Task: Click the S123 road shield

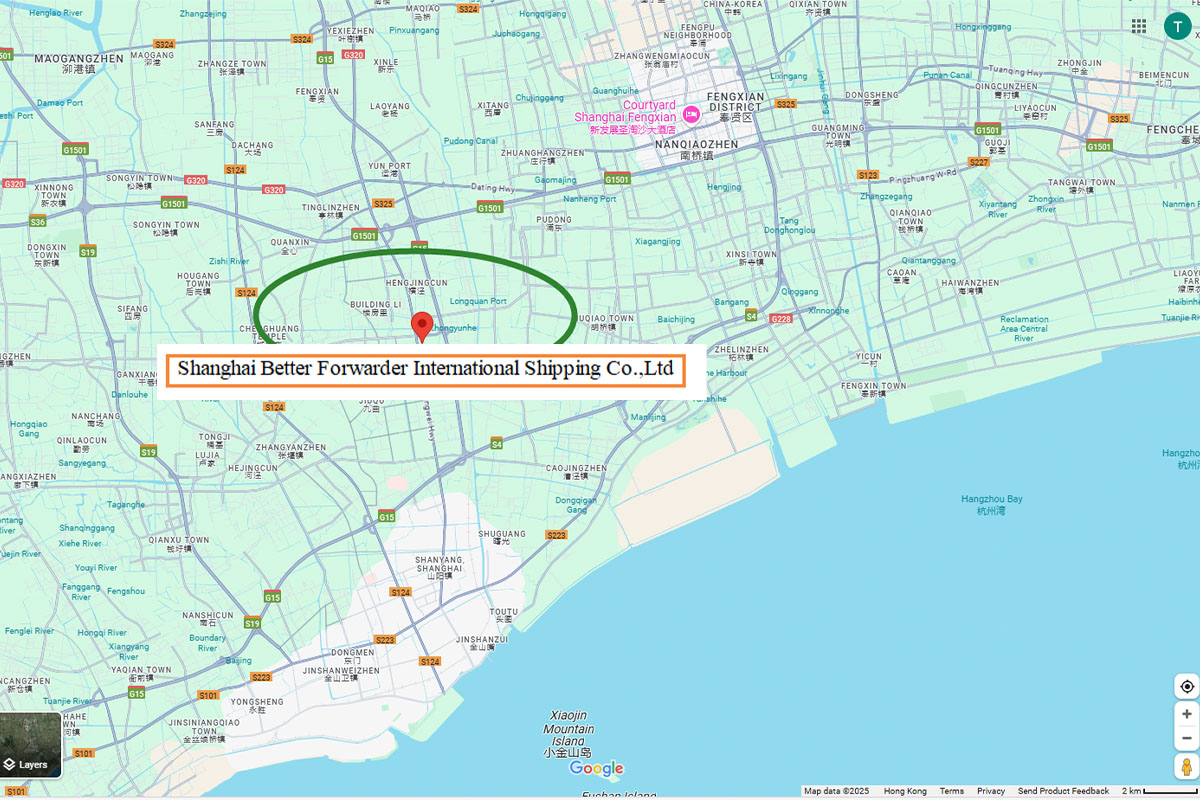Action: pos(867,175)
